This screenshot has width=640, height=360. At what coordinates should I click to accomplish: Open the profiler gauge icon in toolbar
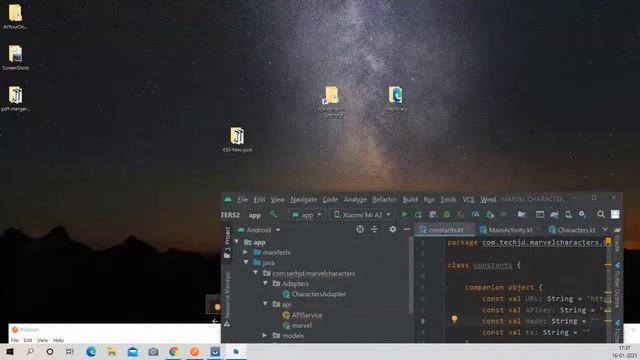(x=475, y=214)
